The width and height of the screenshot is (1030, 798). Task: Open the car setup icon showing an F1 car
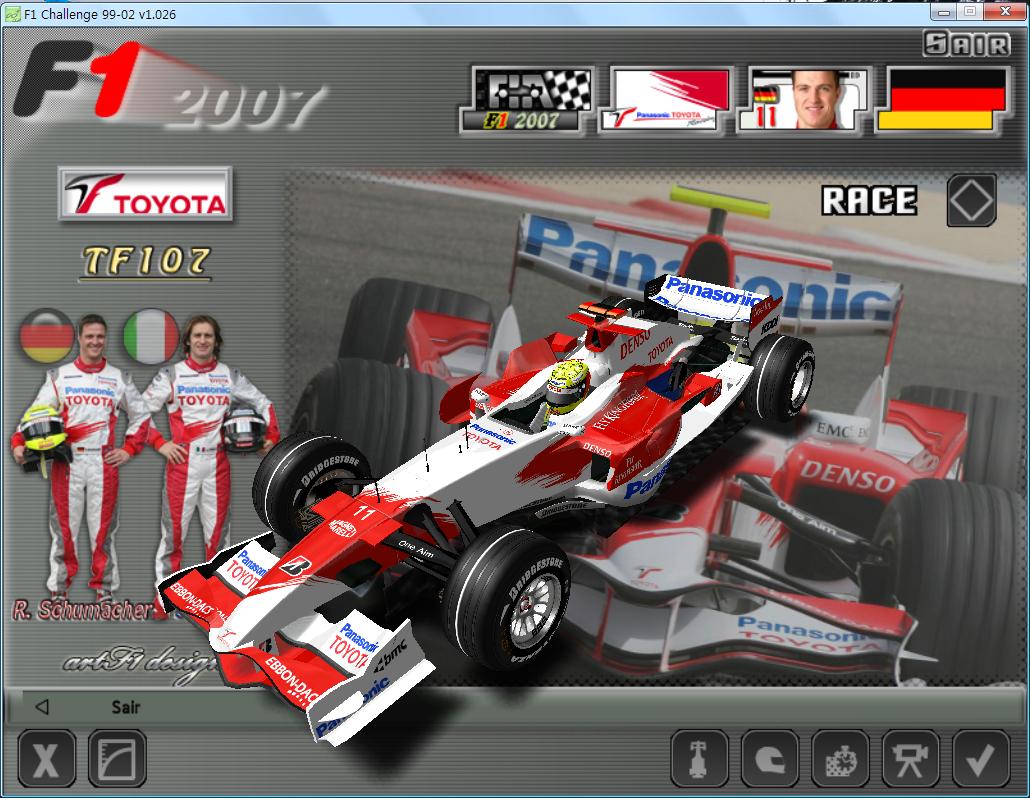[700, 759]
